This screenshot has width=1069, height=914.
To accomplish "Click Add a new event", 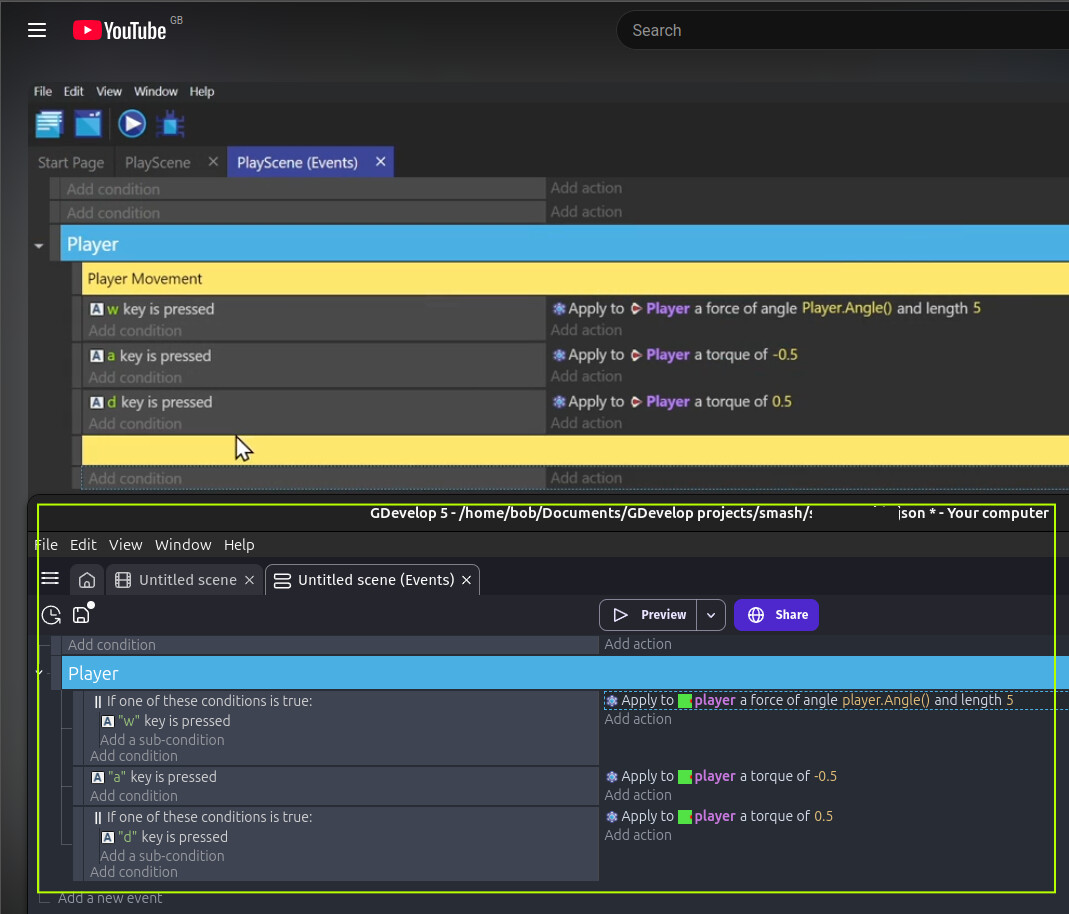I will pos(110,898).
